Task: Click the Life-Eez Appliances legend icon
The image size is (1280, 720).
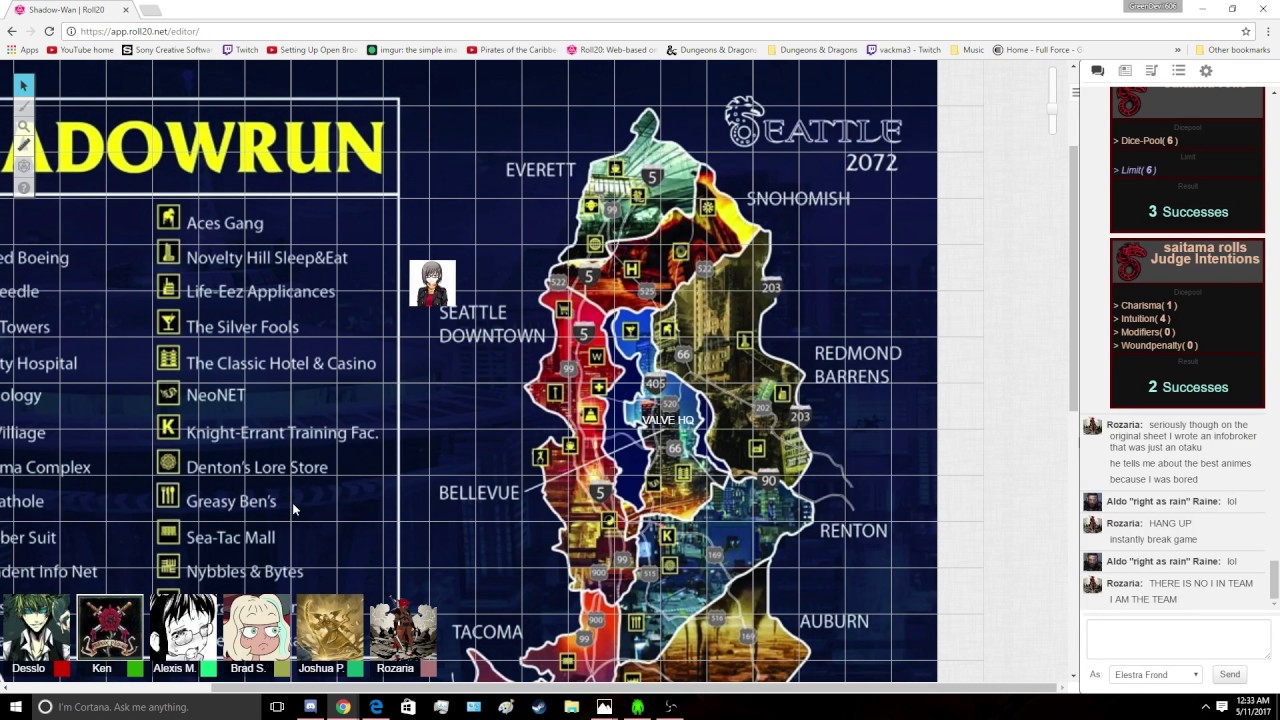Action: [168, 287]
